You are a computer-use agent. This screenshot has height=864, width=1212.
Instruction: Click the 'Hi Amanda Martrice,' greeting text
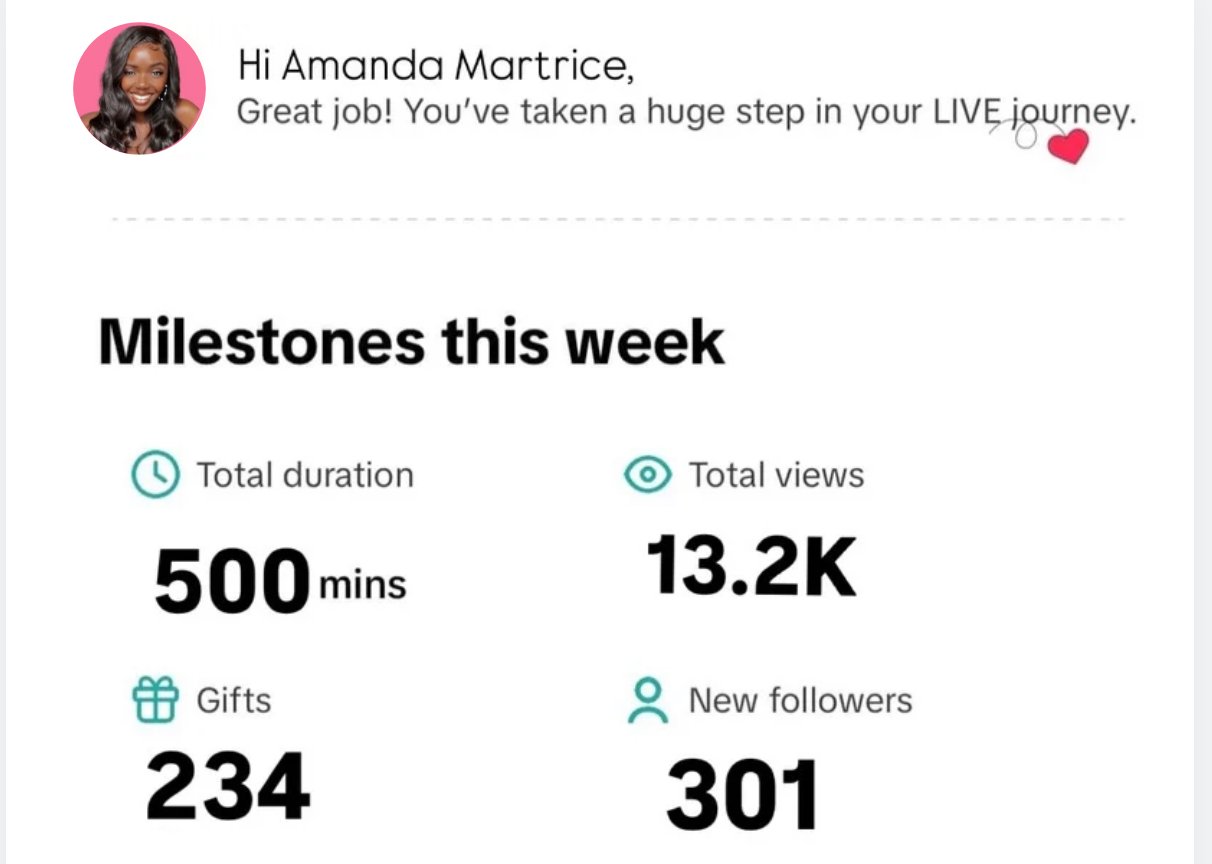[436, 66]
